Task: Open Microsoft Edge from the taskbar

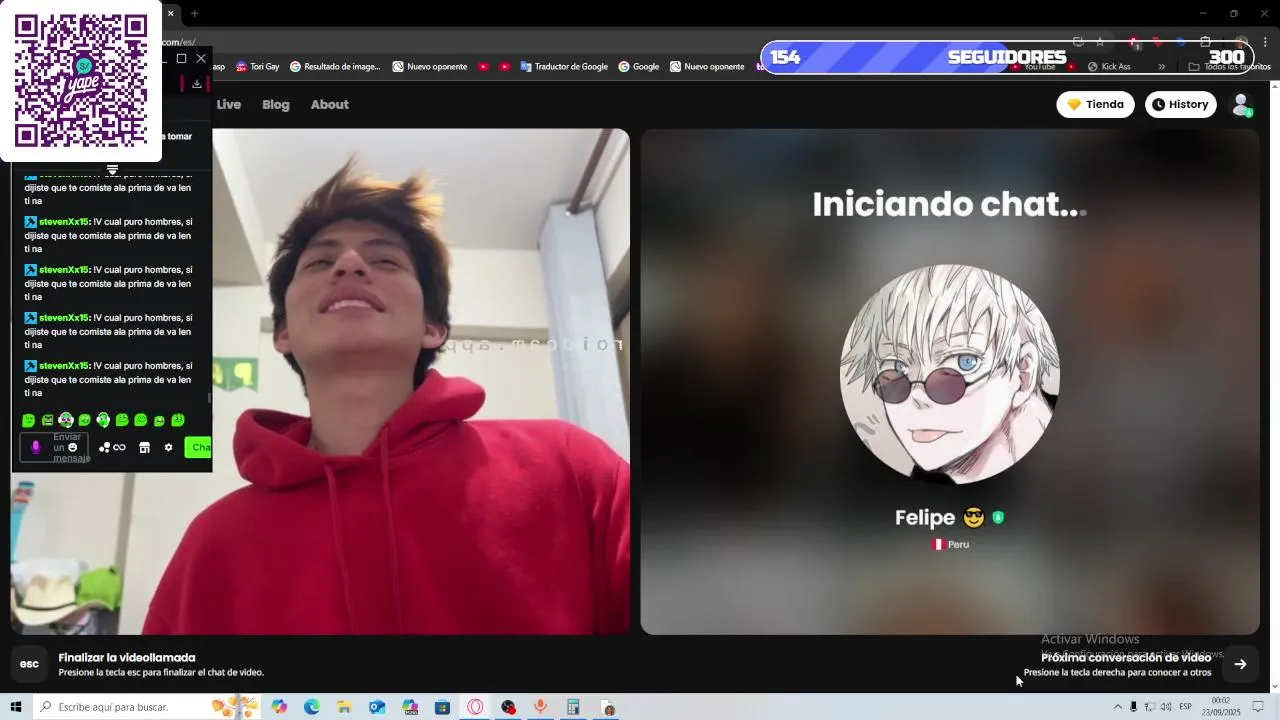Action: [312, 707]
